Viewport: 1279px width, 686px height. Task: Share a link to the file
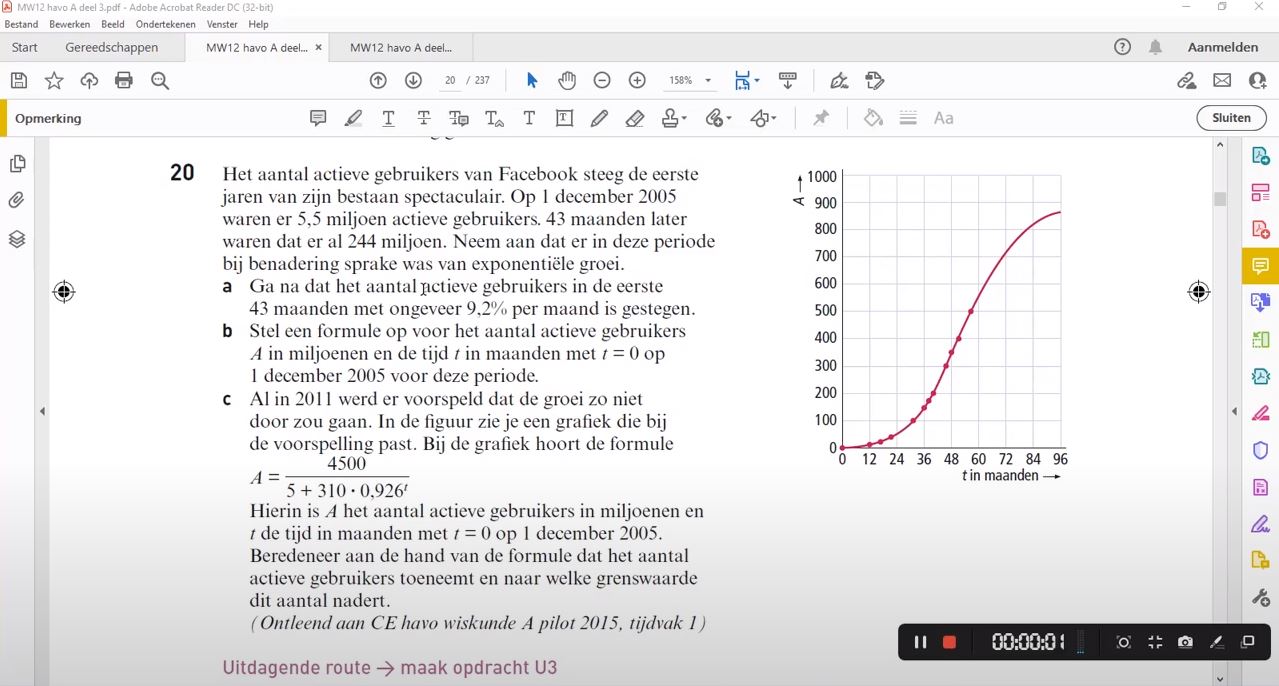point(1186,81)
